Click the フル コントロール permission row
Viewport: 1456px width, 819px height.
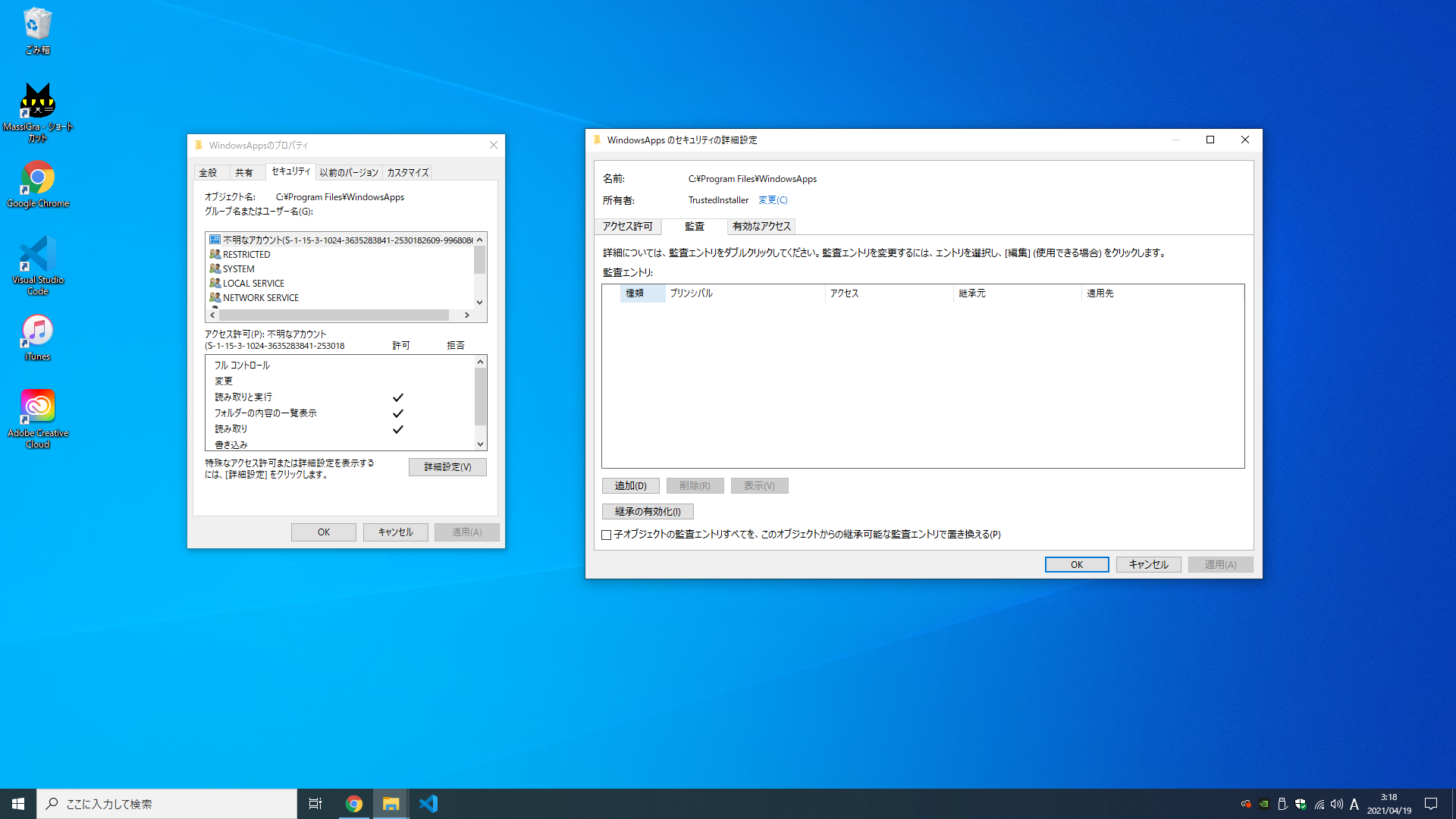(340, 366)
